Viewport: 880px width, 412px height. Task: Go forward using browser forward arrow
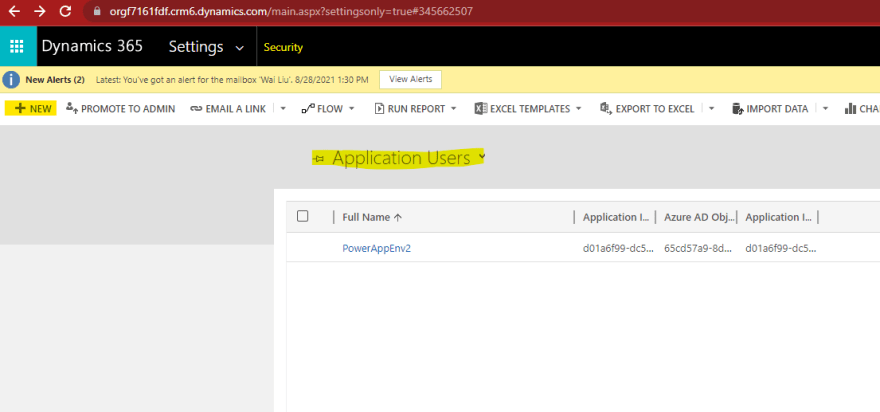40,11
